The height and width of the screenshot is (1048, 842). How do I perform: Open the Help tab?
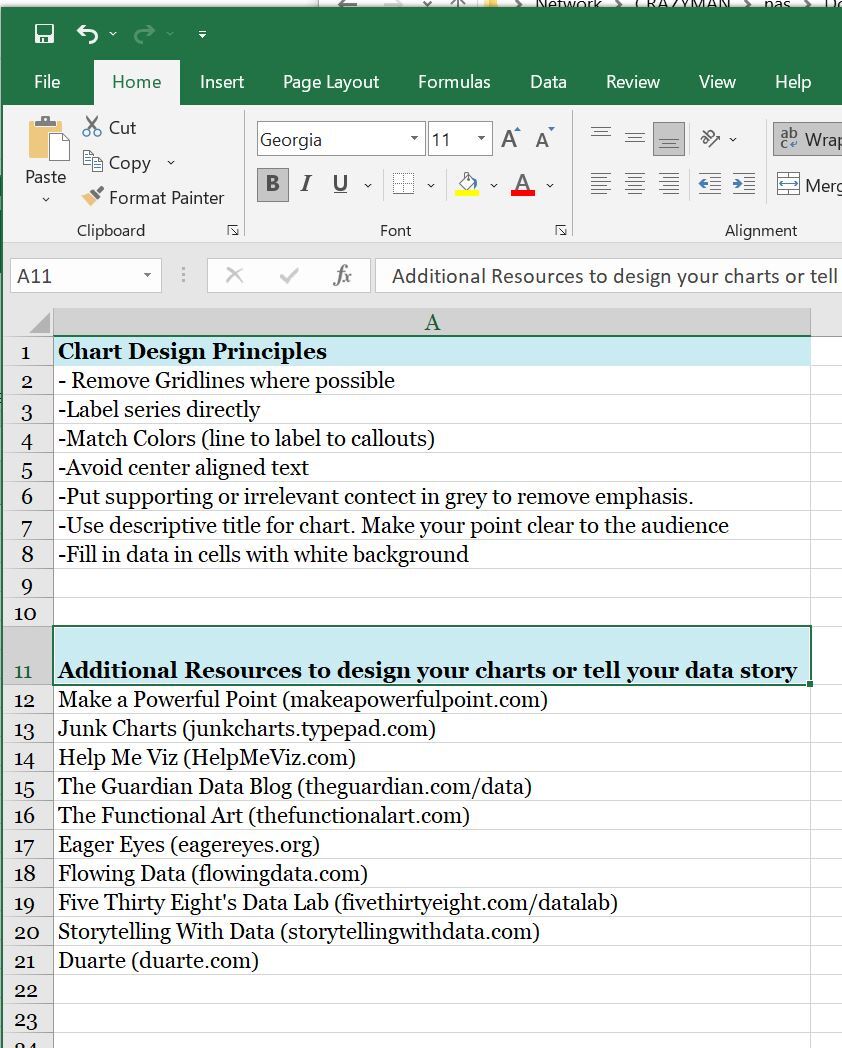(793, 82)
